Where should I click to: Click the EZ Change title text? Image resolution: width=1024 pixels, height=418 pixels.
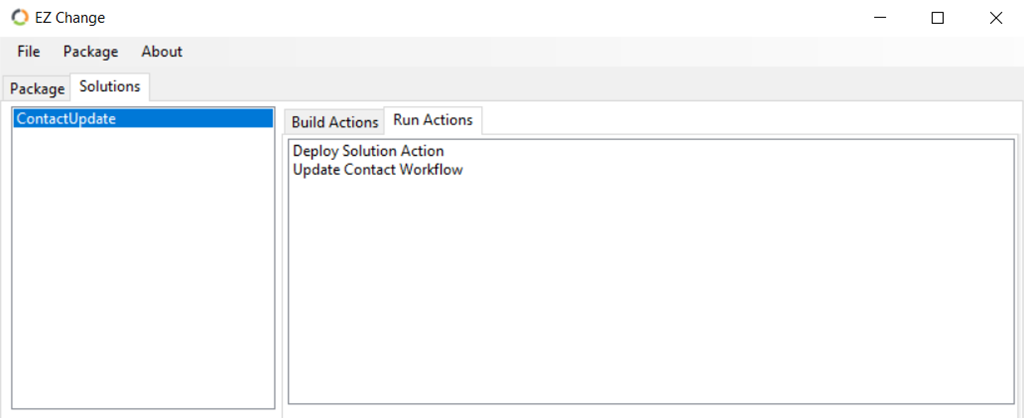pos(70,18)
